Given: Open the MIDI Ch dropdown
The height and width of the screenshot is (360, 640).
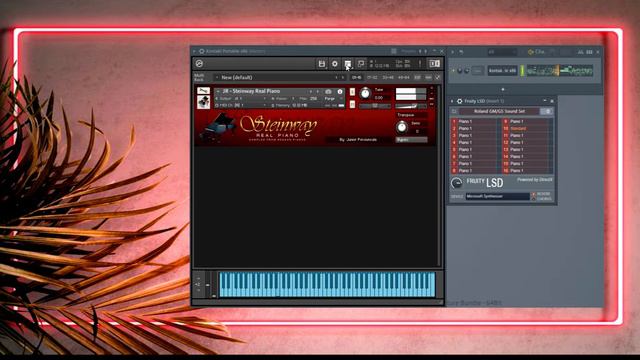Looking at the screenshot, I should point(241,105).
